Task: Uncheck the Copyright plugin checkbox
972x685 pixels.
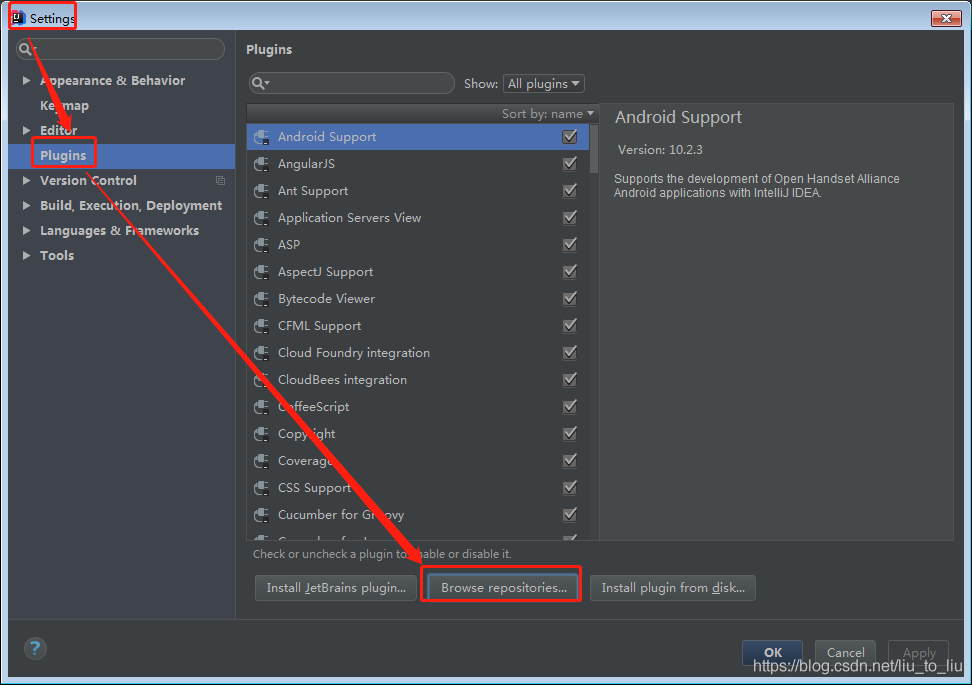Action: point(570,433)
